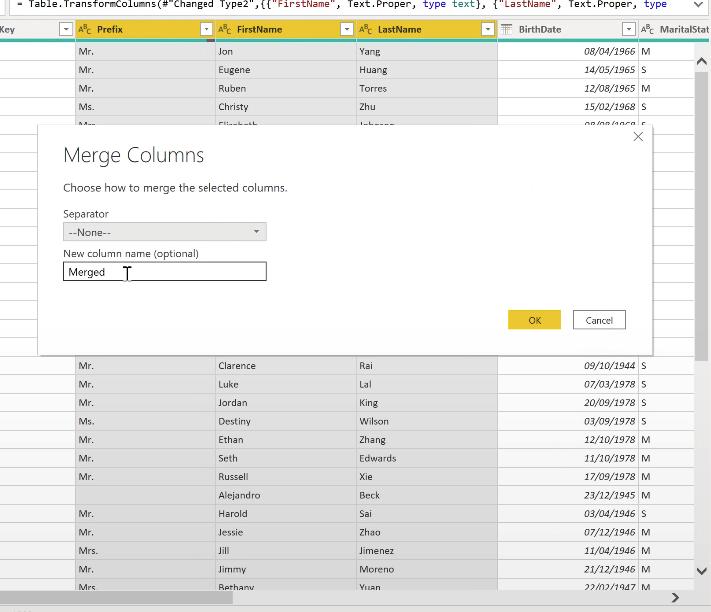Open the FirstName column filter dropdown

tap(346, 29)
